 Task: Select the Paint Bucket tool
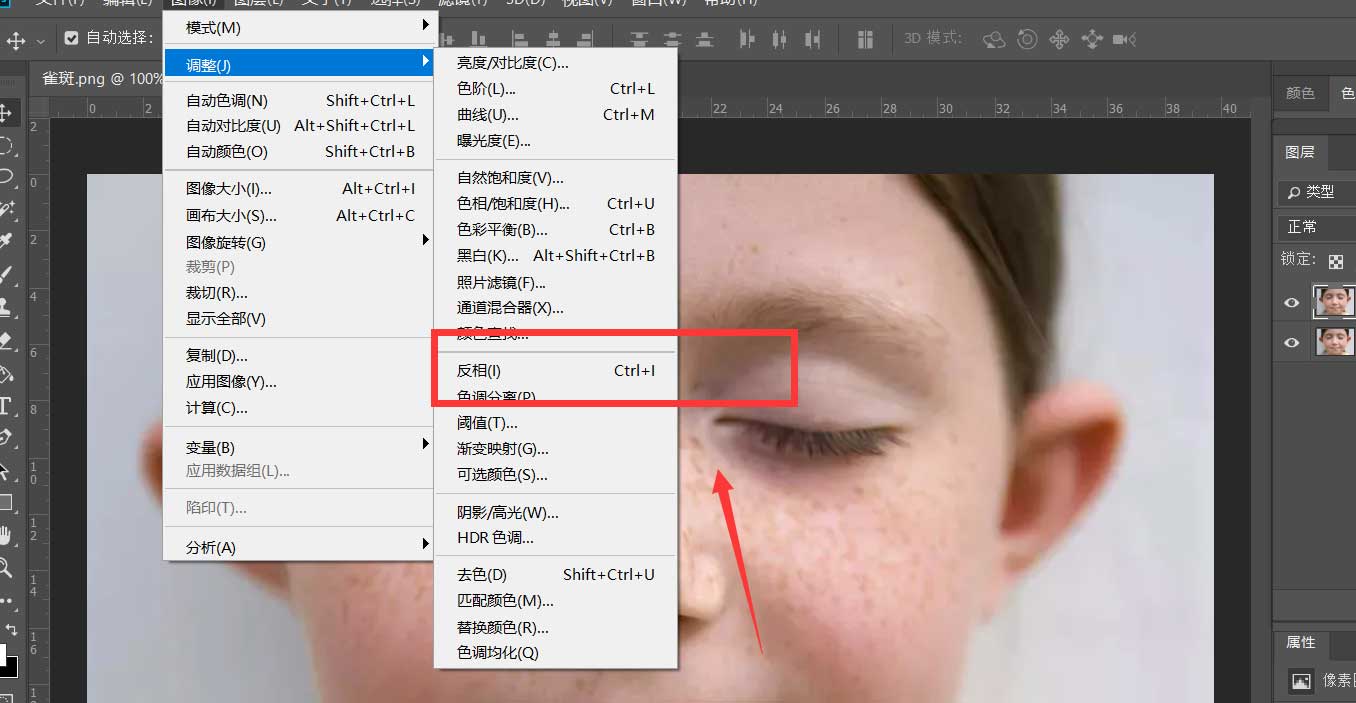tap(5, 373)
